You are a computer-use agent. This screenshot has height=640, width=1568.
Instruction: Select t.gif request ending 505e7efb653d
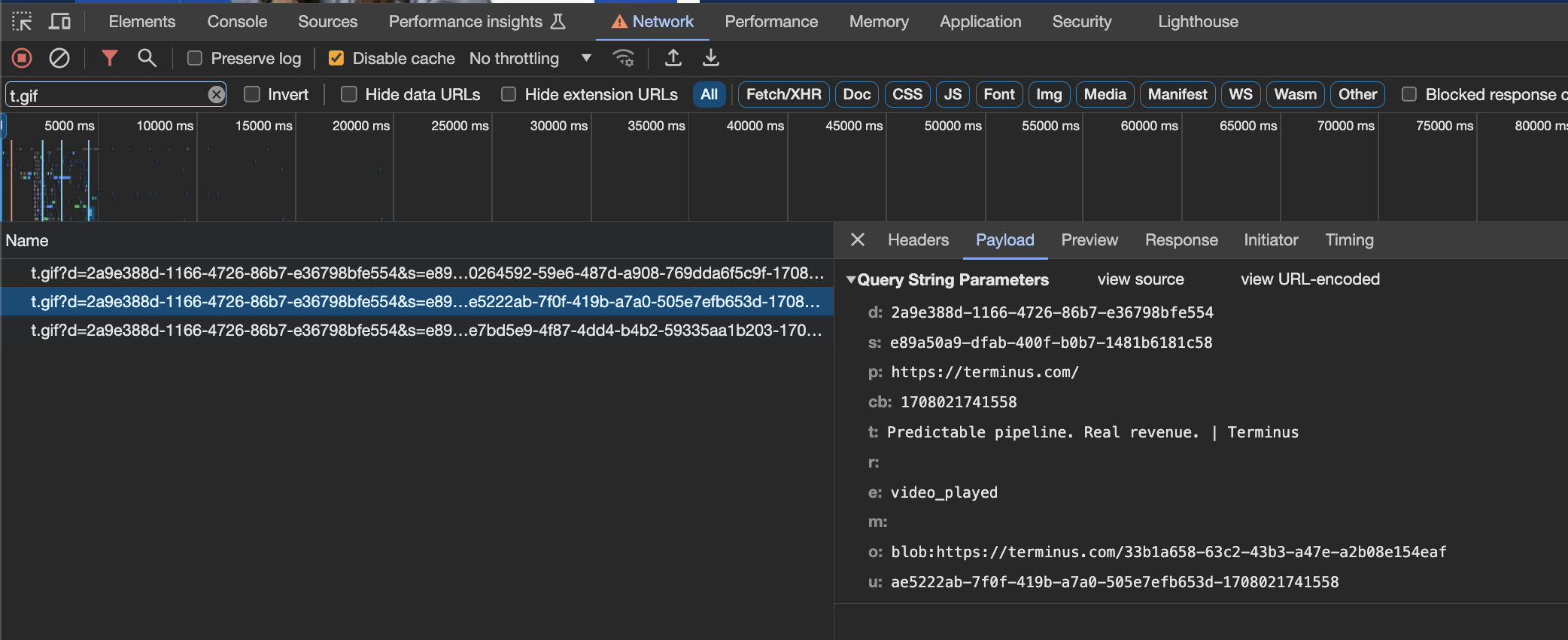[417, 301]
